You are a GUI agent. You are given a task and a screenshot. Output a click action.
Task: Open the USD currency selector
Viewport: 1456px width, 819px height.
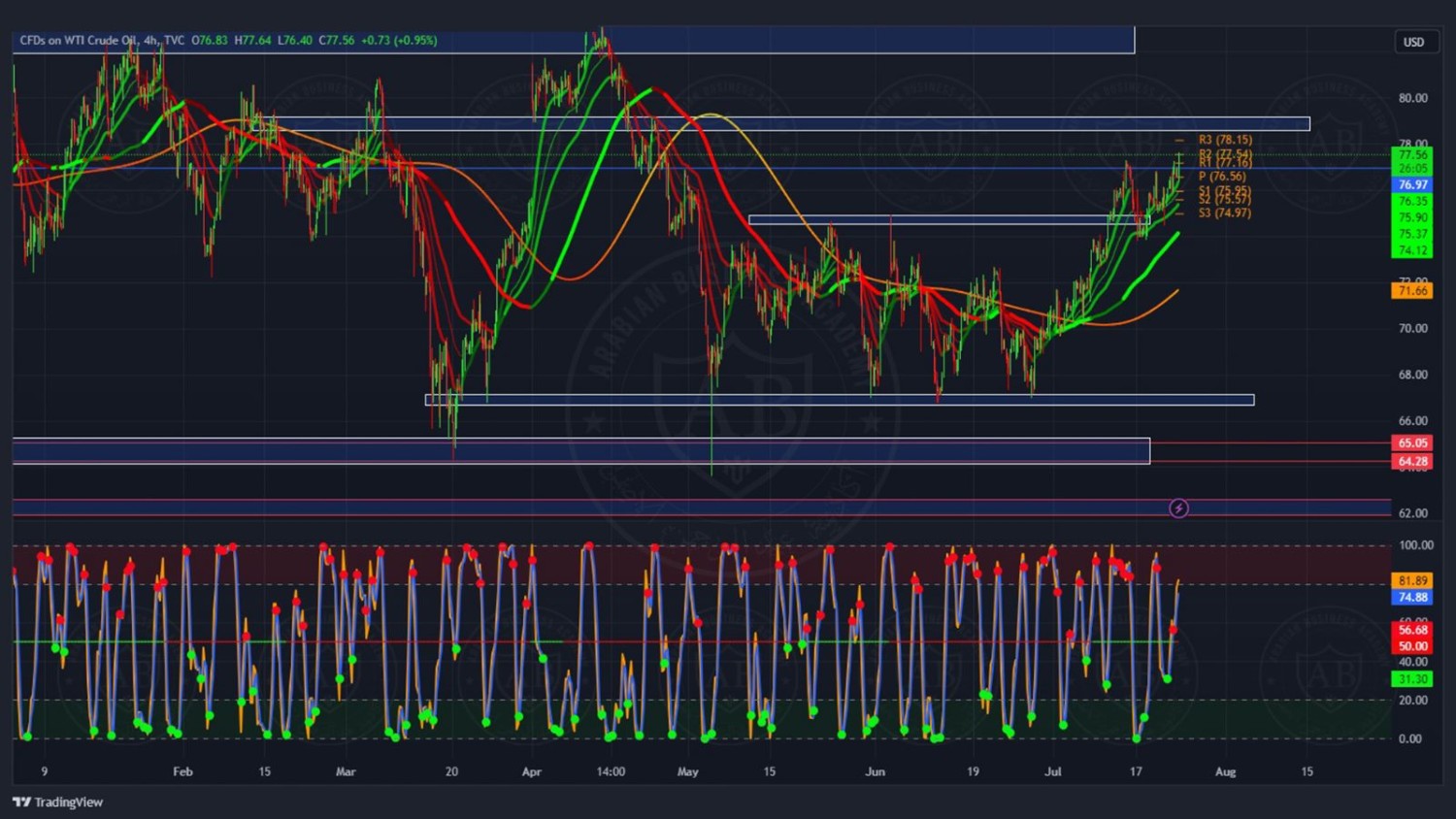[1414, 42]
